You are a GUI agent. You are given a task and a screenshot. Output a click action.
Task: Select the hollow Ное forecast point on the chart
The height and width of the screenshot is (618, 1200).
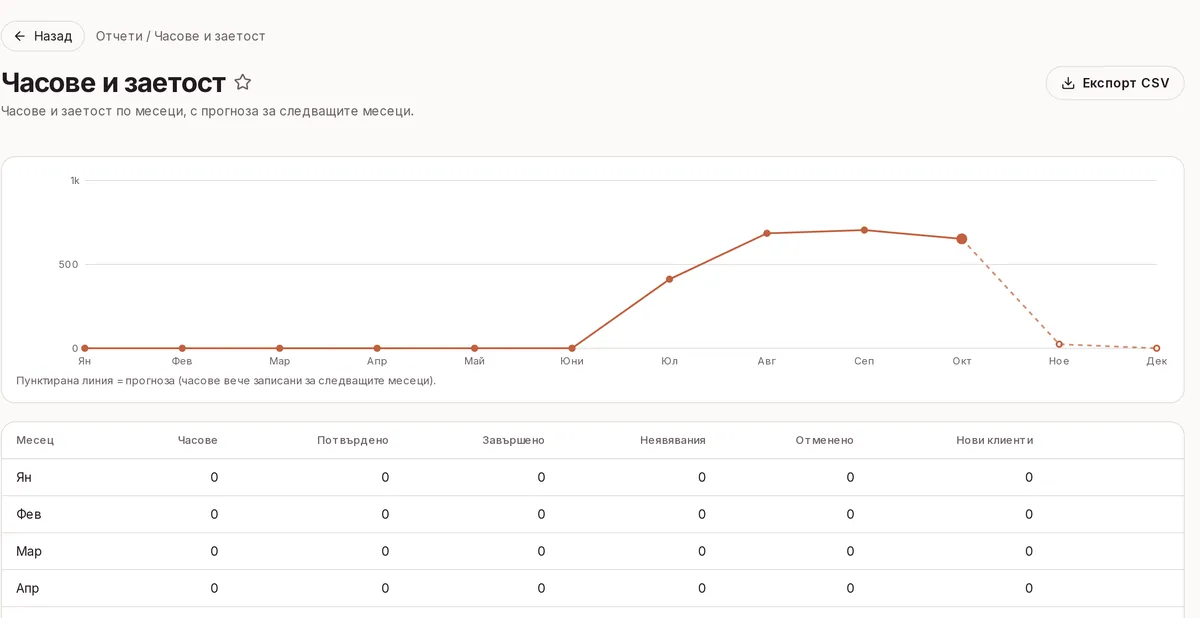coord(1059,344)
